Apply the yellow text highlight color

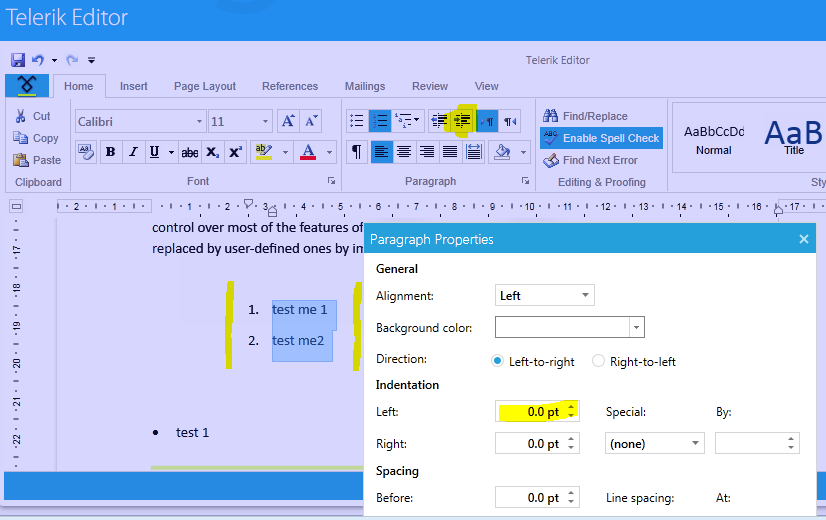pyautogui.click(x=263, y=152)
